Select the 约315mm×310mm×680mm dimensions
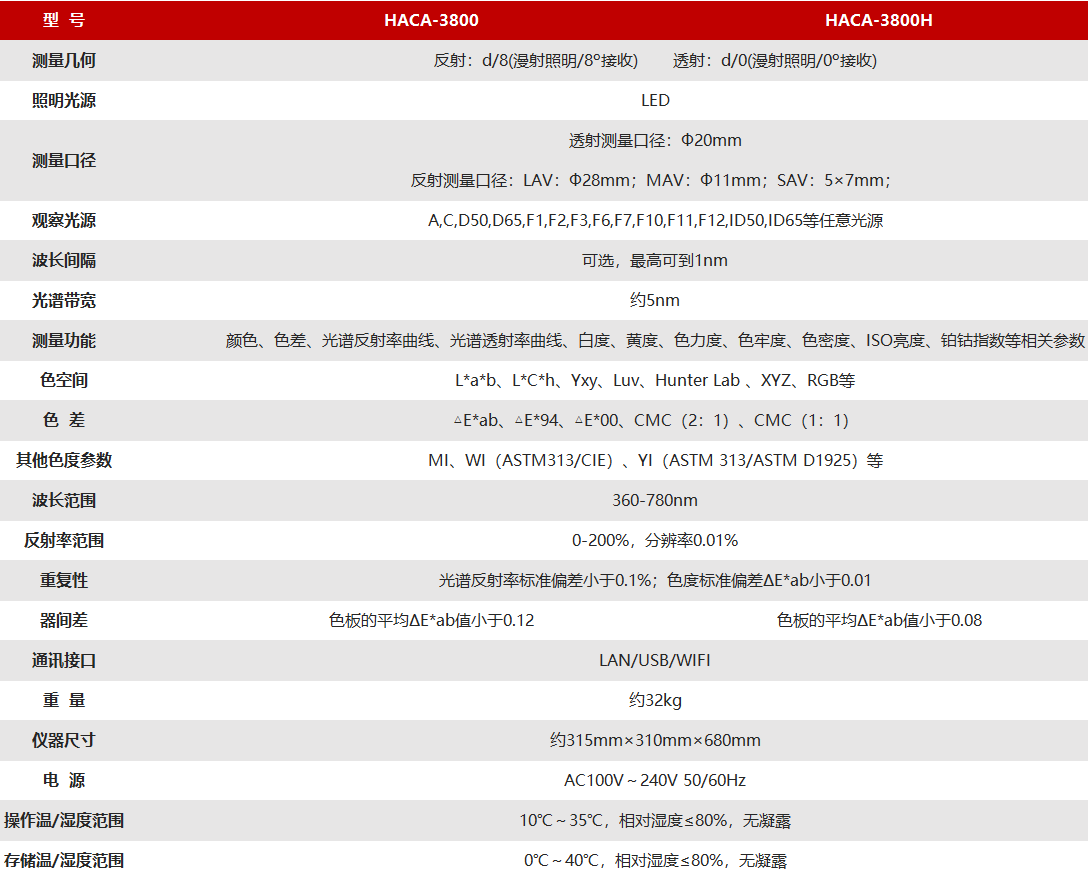Screen dimensions: 1088x881 (655, 740)
